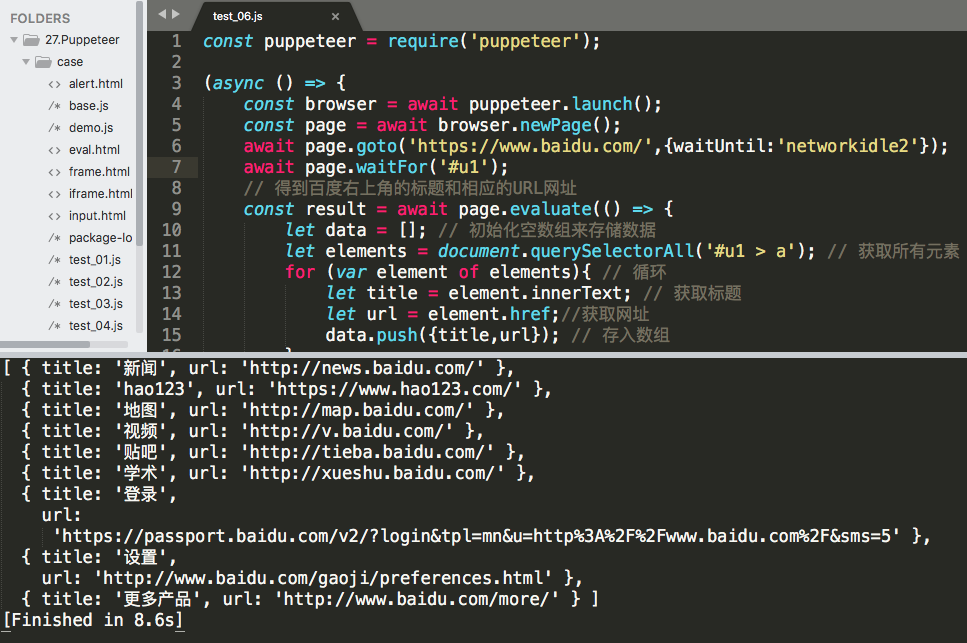The image size is (967, 643).
Task: Click the demo.js file type icon
Action: (x=55, y=128)
